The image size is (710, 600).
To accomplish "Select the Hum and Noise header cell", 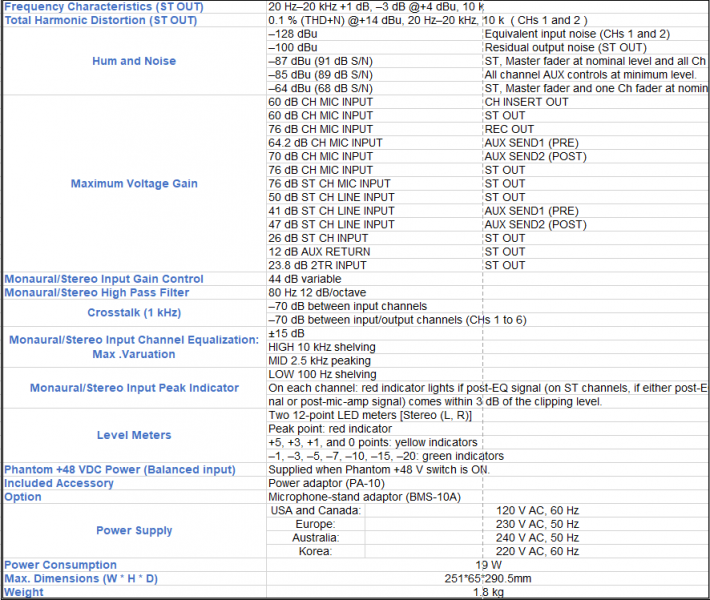I will 133,61.
